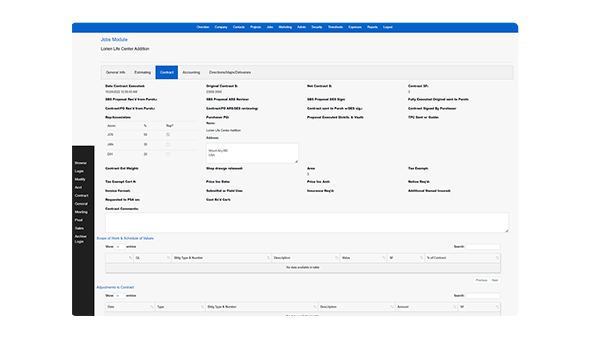Open Show entries dropdown for Scope of Work table
This screenshot has width=590, height=360.
click(120, 247)
